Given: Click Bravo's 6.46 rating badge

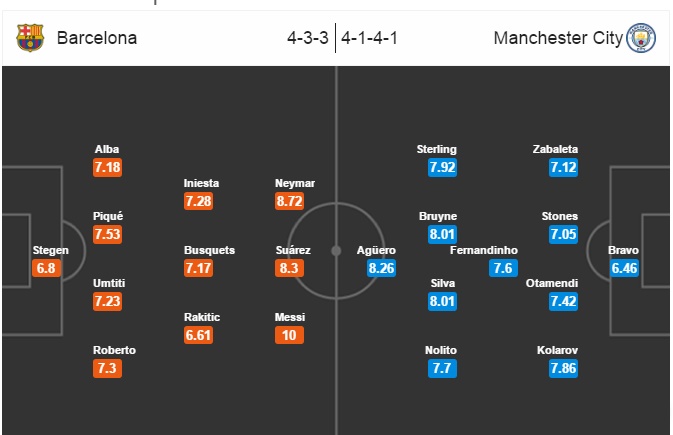Looking at the screenshot, I should click(624, 268).
